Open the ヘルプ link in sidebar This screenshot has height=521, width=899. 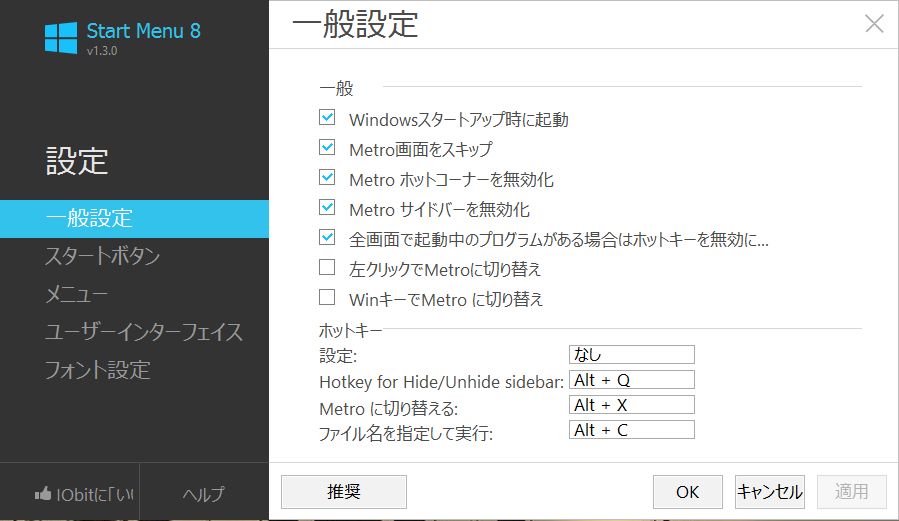[204, 494]
